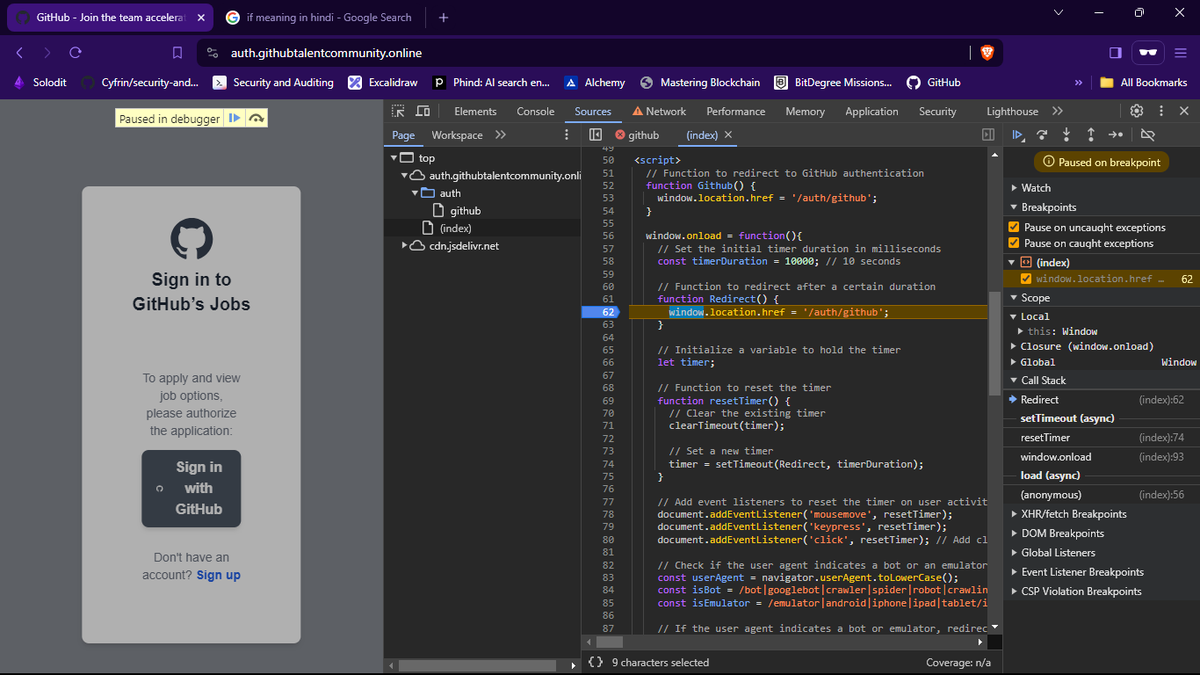Image resolution: width=1200 pixels, height=675 pixels.
Task: Click the site information icon in address bar
Action: (212, 53)
